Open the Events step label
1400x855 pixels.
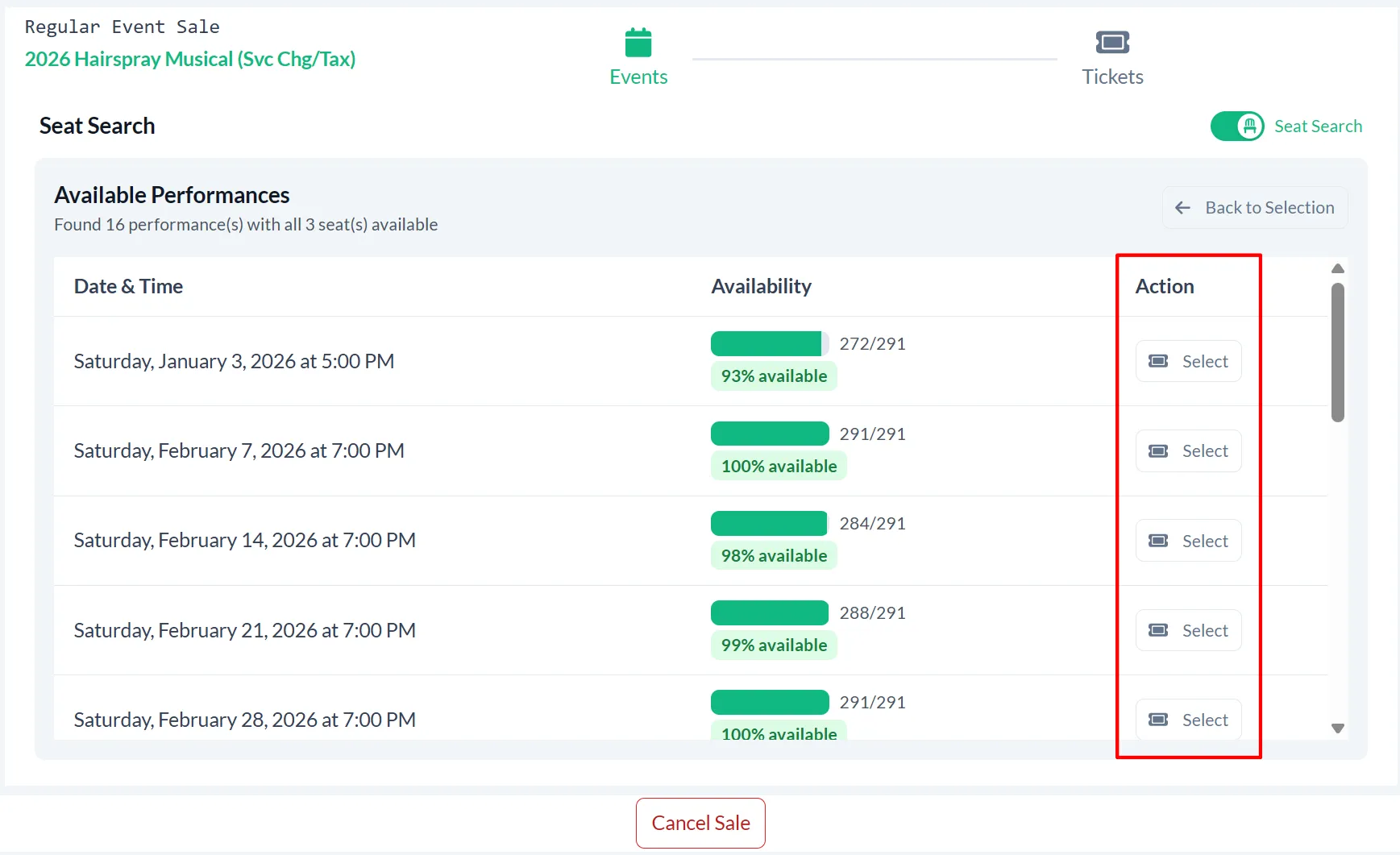(638, 77)
